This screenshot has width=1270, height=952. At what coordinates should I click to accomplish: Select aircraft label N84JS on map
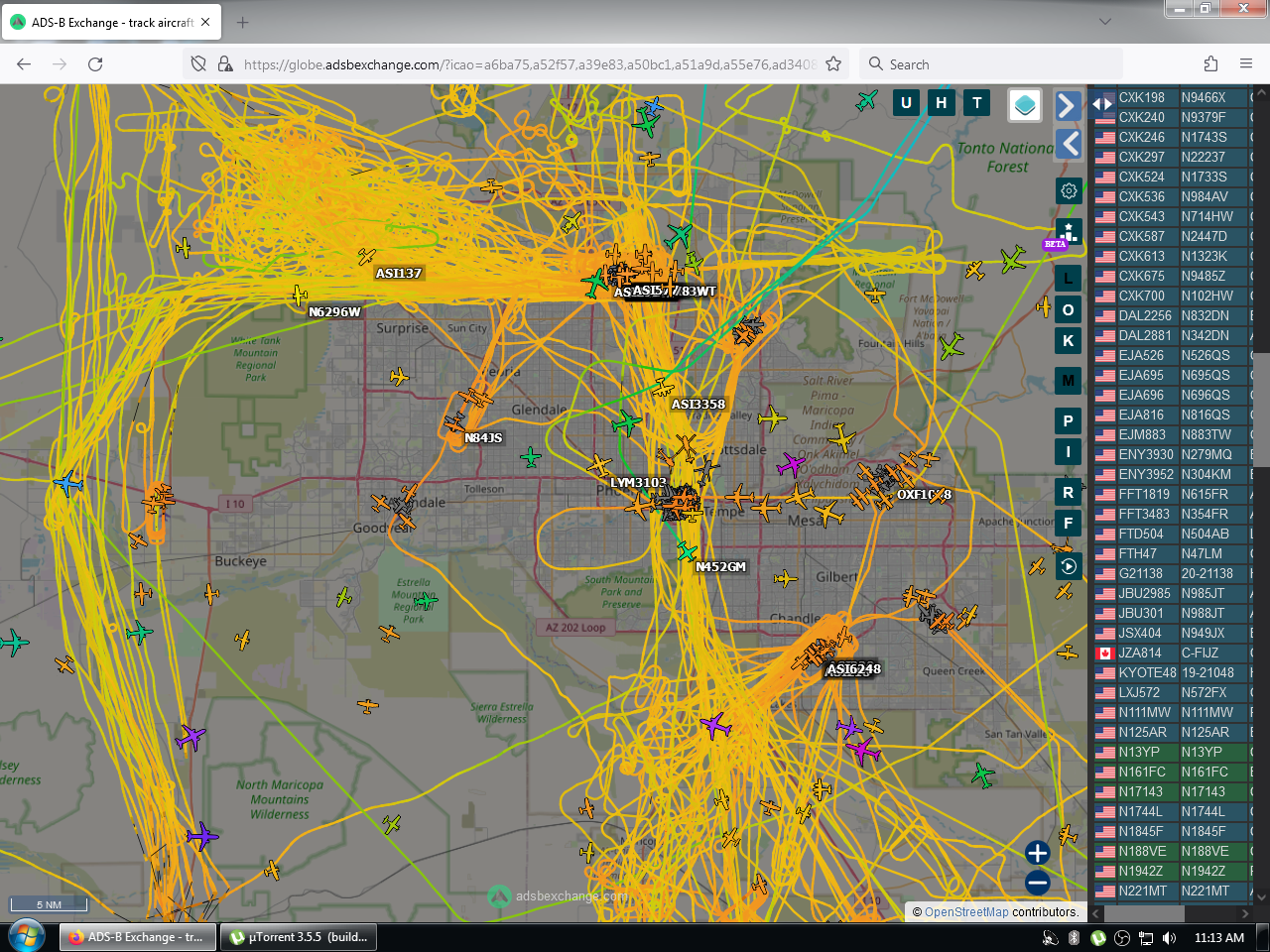483,438
